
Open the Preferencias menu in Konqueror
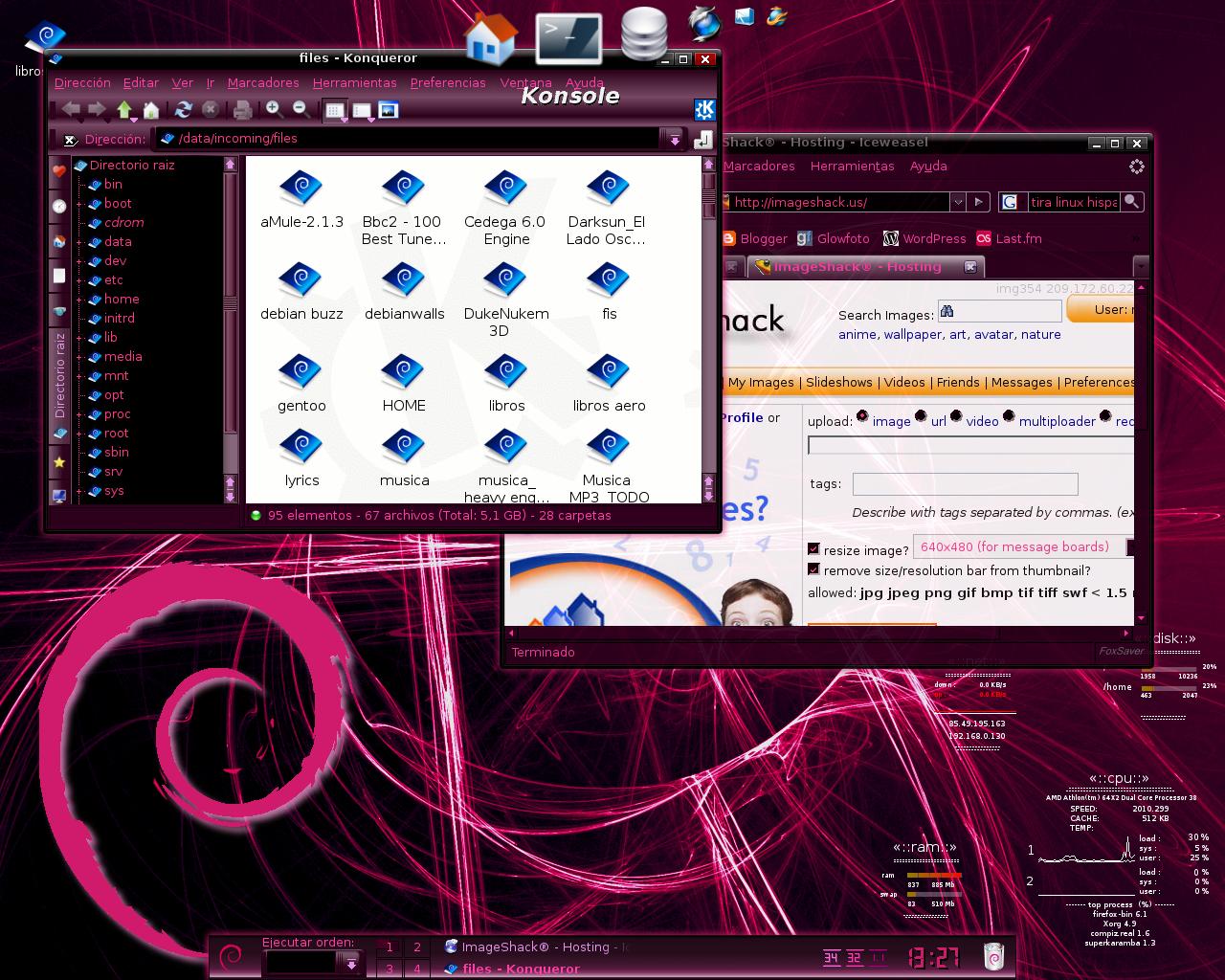coord(448,82)
